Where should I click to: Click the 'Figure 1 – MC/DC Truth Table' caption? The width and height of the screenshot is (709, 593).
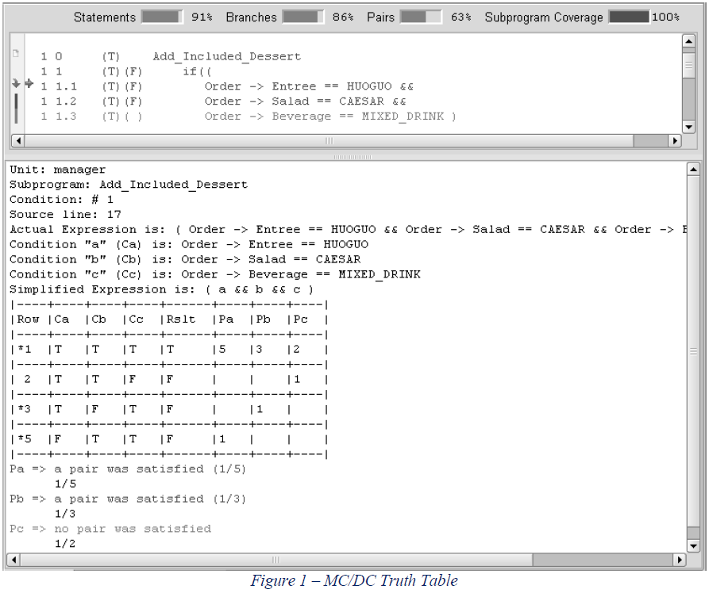[x=354, y=580]
